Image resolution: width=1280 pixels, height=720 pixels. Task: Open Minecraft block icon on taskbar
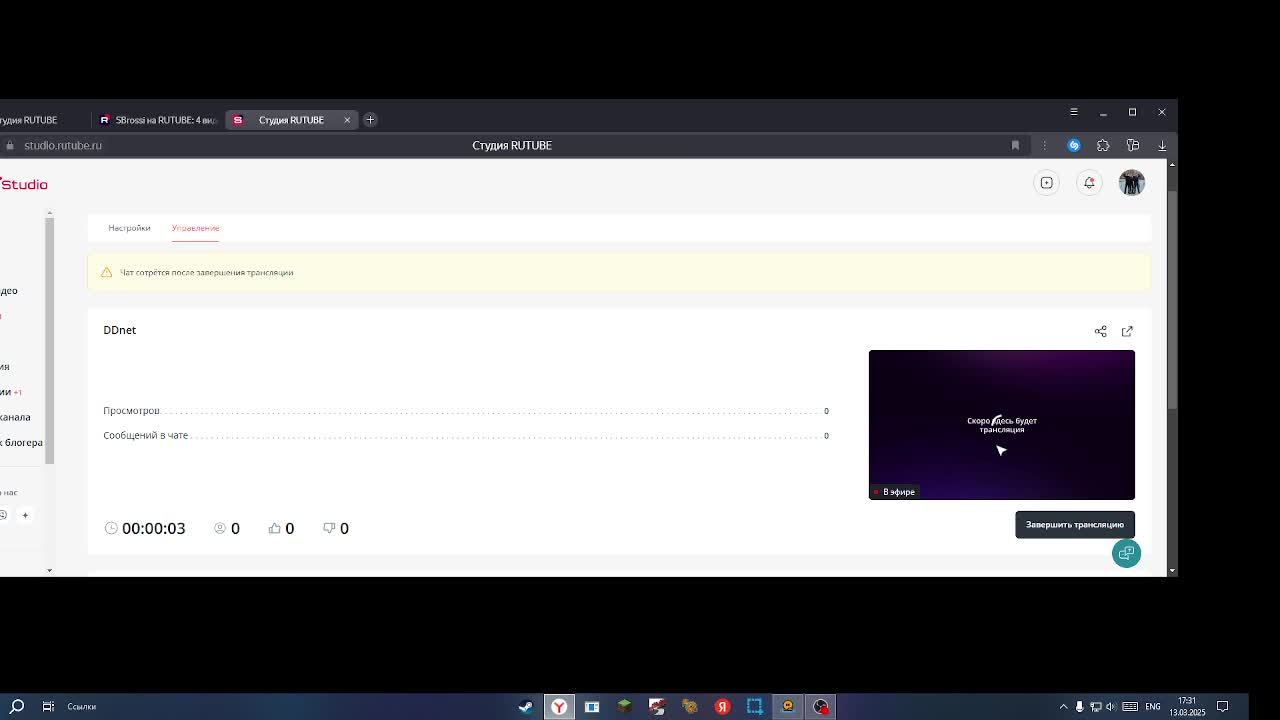tap(624, 706)
